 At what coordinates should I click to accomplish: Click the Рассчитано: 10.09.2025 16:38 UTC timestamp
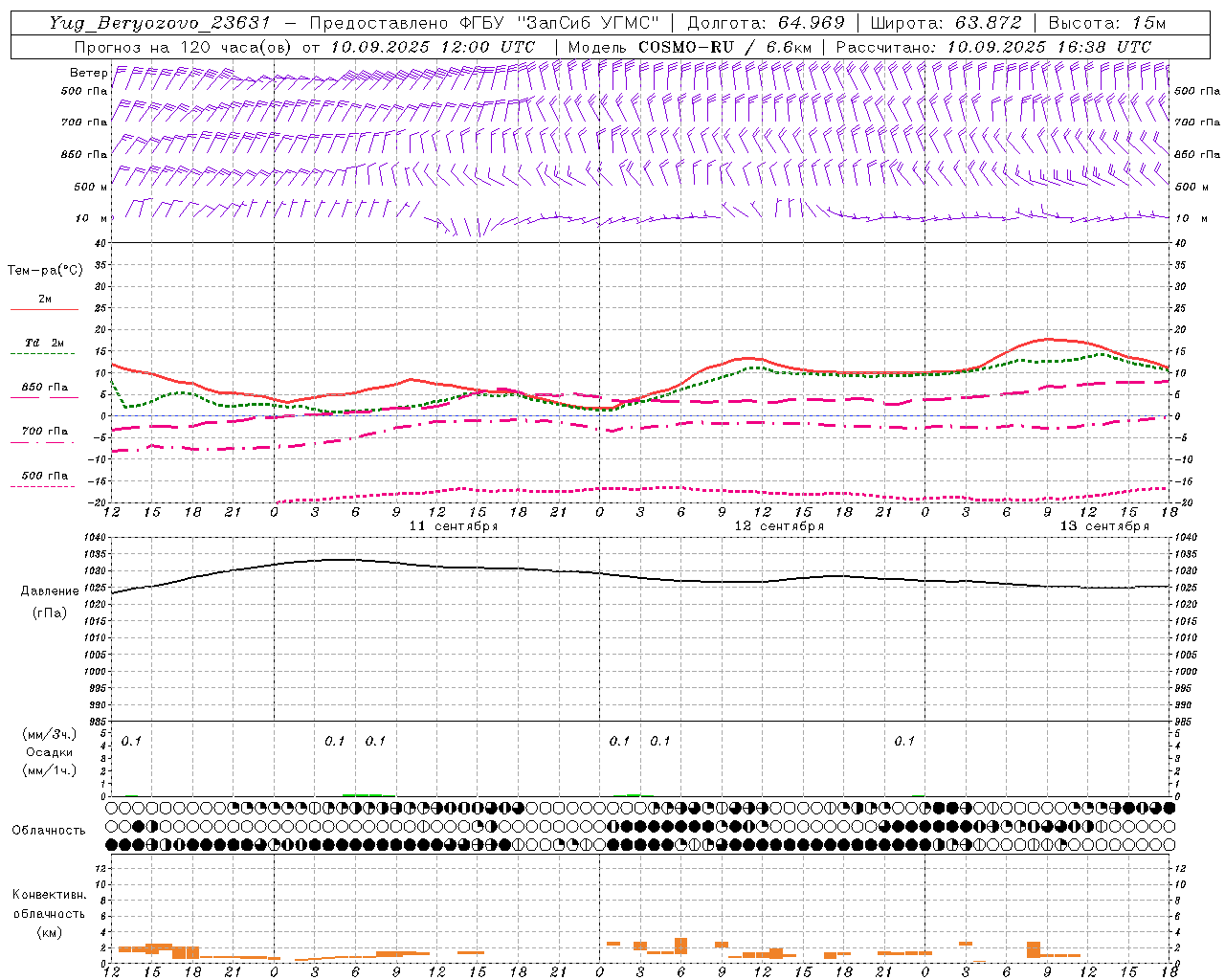pos(993,47)
